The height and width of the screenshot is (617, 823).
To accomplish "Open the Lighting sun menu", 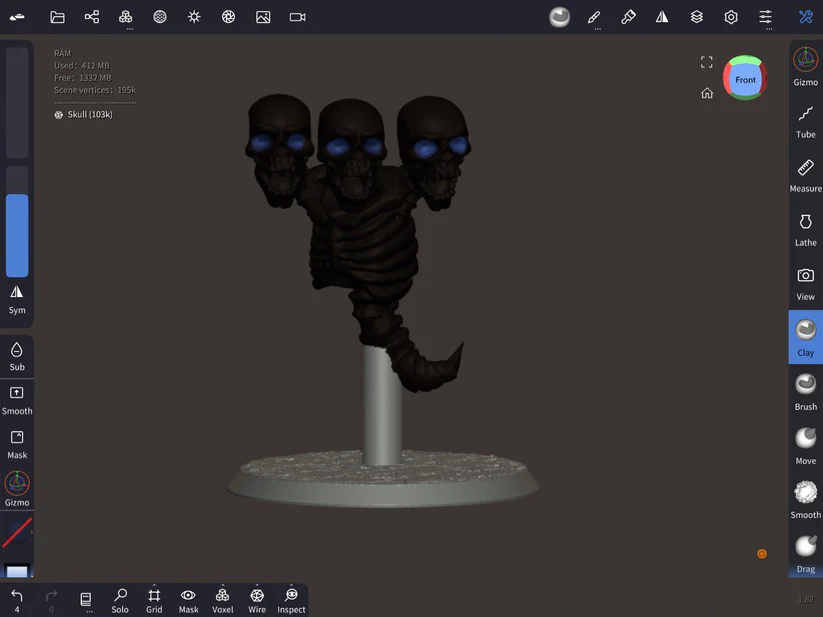I will pos(194,17).
